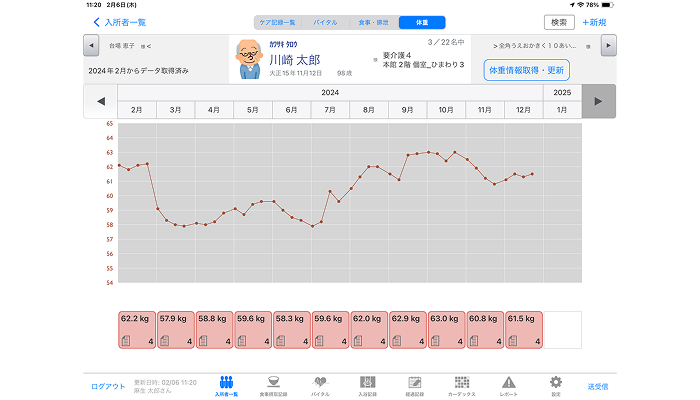This screenshot has width=700, height=400.
Task: Tap the 2025 year header
Action: (562, 92)
